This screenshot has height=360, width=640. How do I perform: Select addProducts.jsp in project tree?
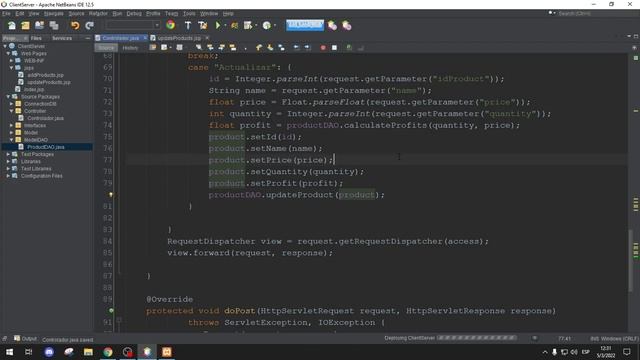45,75
